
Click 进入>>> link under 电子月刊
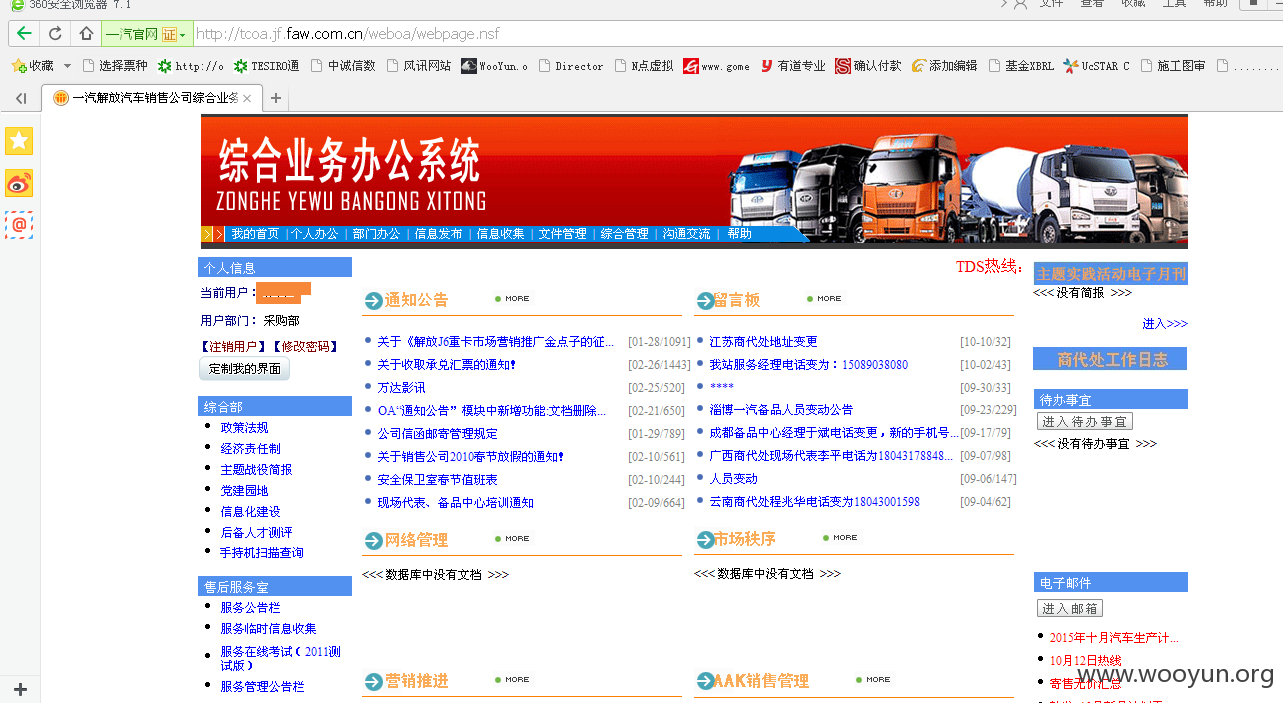click(x=1165, y=324)
